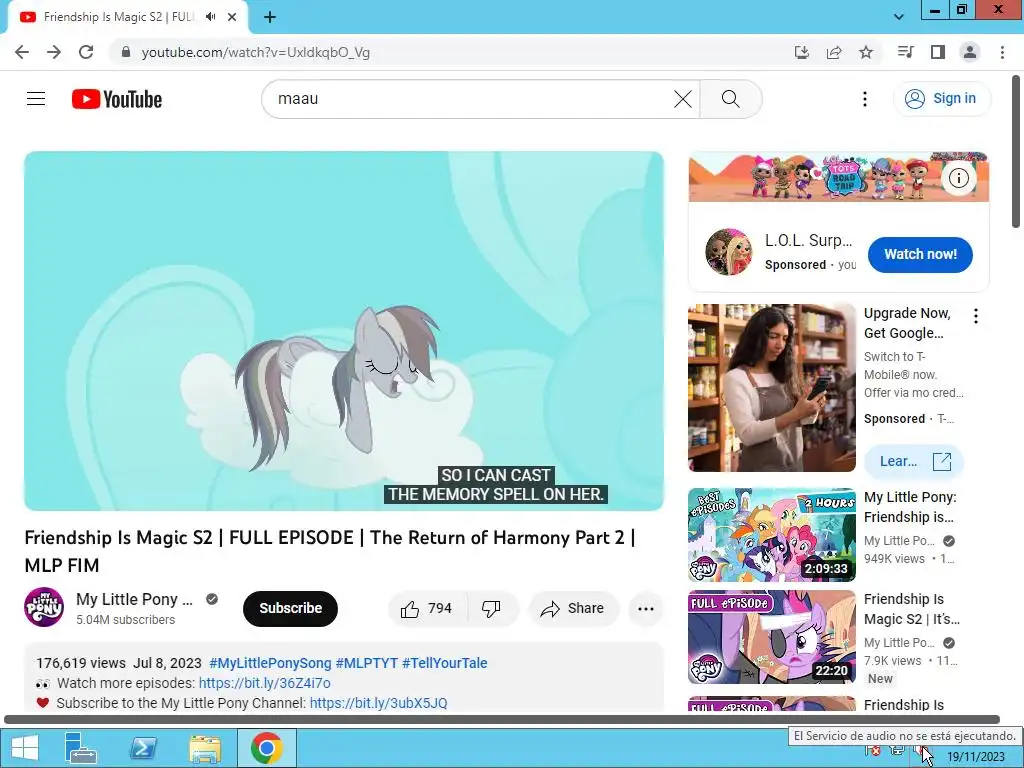1024x768 pixels.
Task: Bookmark this tab with the star
Action: point(866,52)
